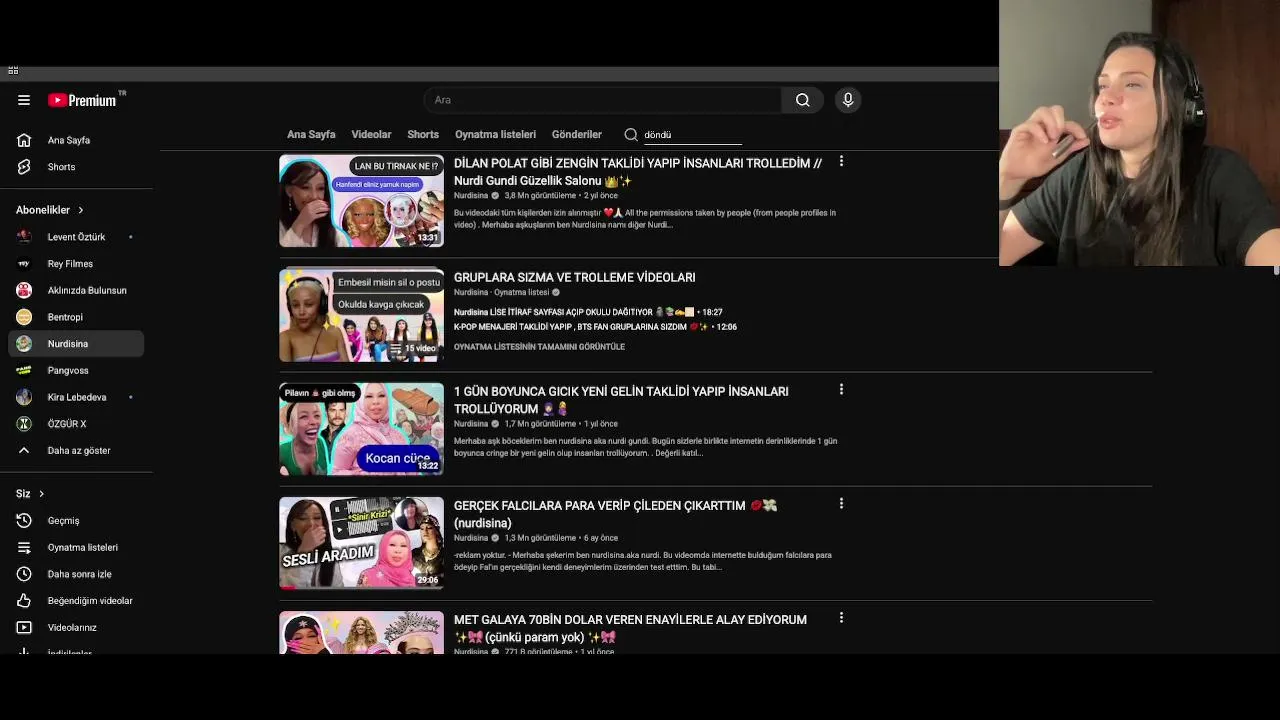Open the hamburger guide menu
The image size is (1280, 720).
(24, 100)
